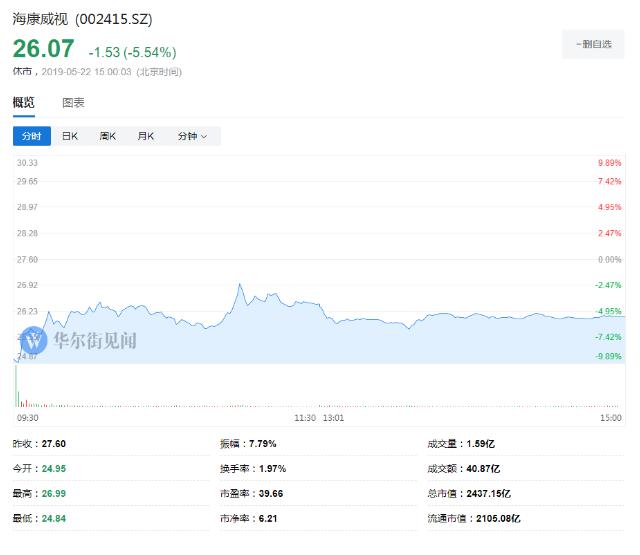Switch to the 概览 overview tab
The image size is (640, 555).
[x=23, y=103]
